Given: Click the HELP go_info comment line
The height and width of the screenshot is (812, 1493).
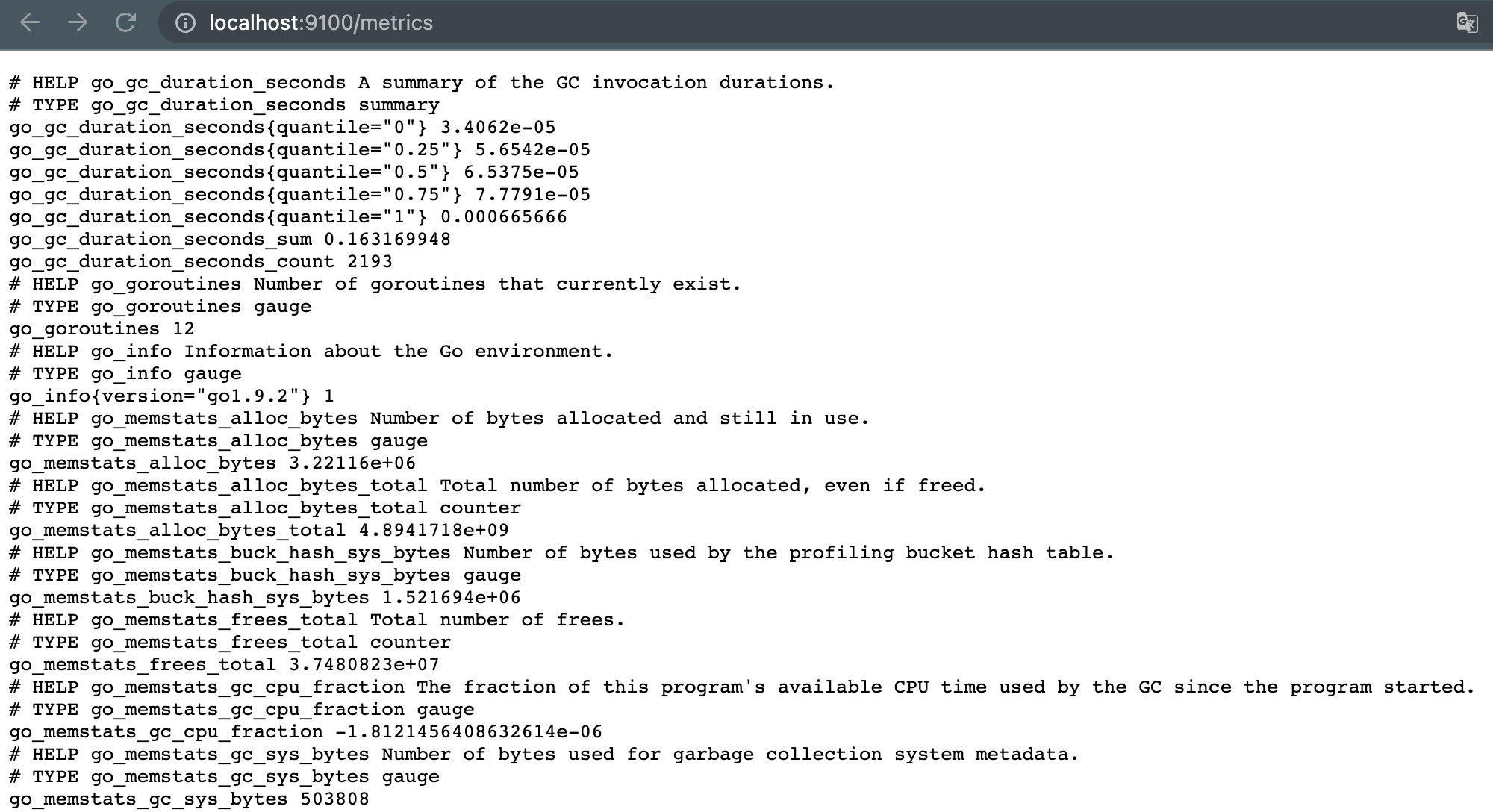Looking at the screenshot, I should (x=311, y=352).
